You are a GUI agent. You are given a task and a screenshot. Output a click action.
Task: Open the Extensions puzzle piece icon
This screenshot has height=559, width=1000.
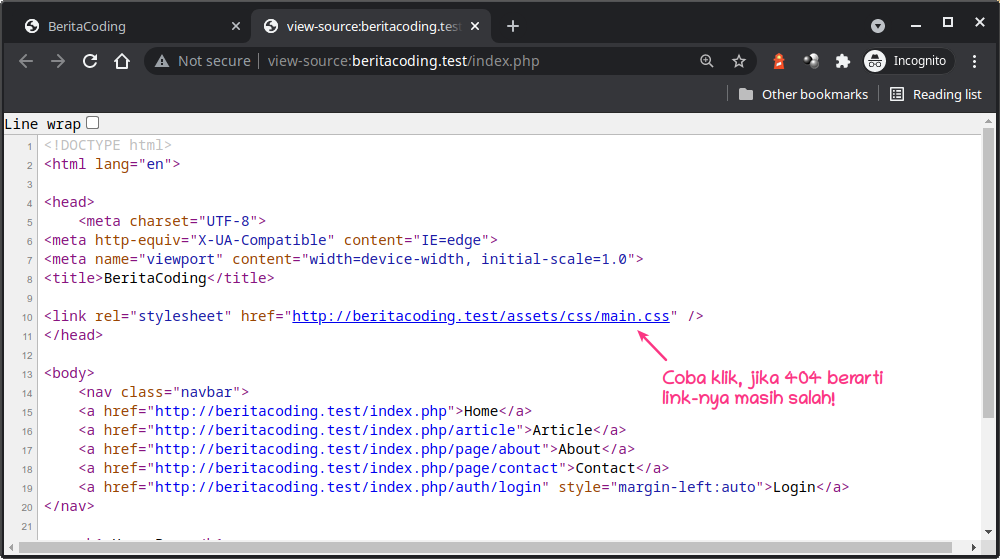(x=843, y=61)
